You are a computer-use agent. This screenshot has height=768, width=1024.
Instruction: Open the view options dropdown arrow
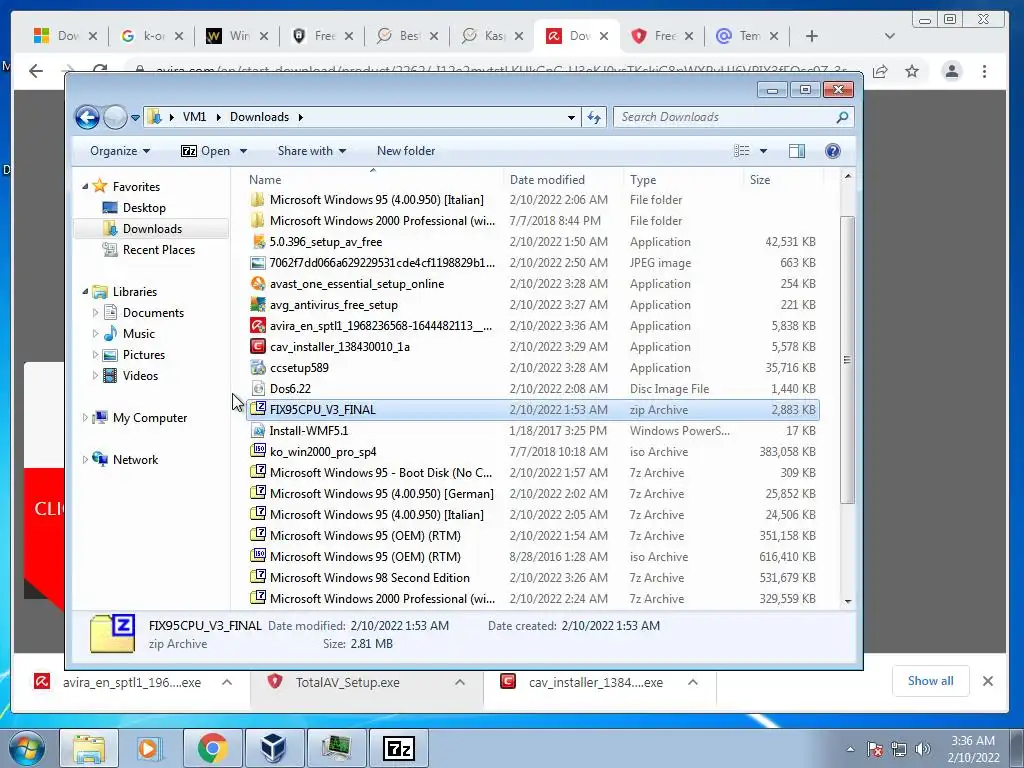click(763, 151)
